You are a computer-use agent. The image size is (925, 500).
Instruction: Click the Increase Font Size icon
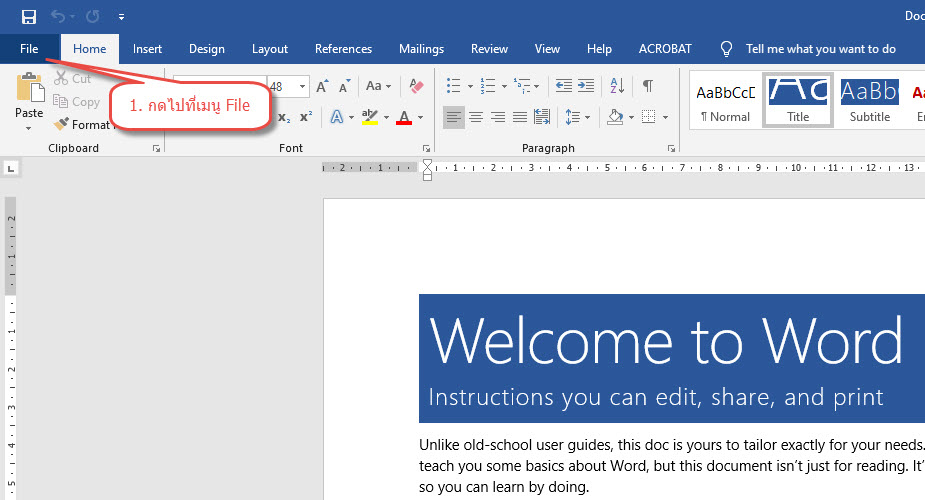click(322, 86)
